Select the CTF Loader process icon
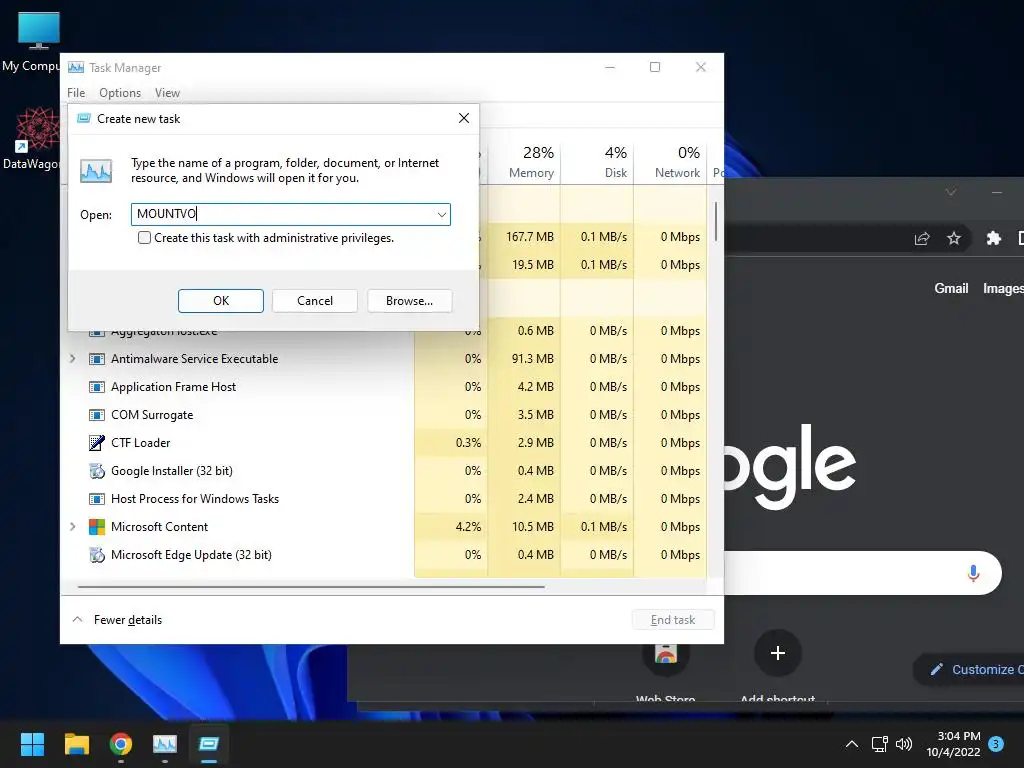This screenshot has height=768, width=1024. [x=97, y=443]
